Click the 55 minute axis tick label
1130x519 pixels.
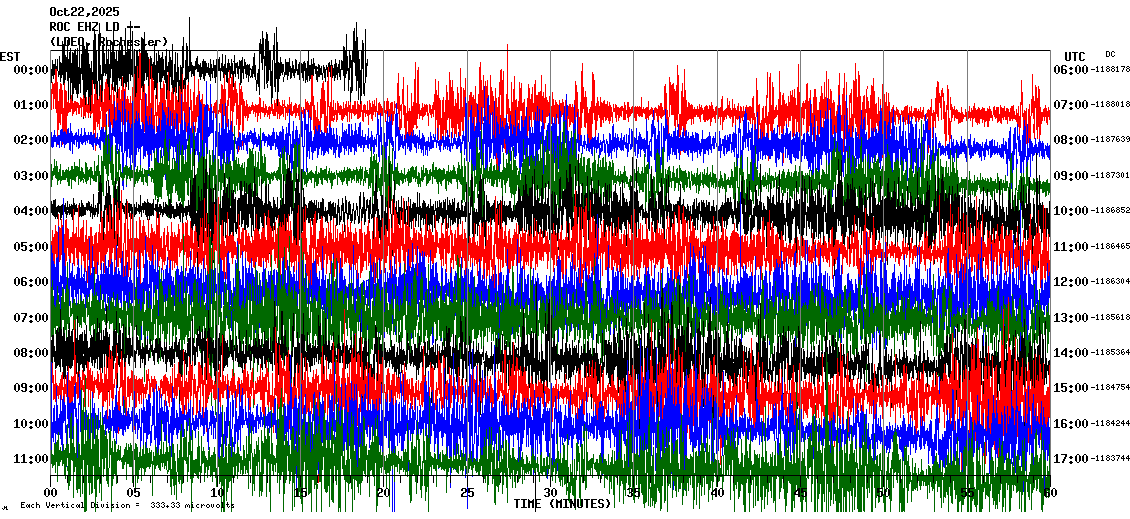coord(967,493)
